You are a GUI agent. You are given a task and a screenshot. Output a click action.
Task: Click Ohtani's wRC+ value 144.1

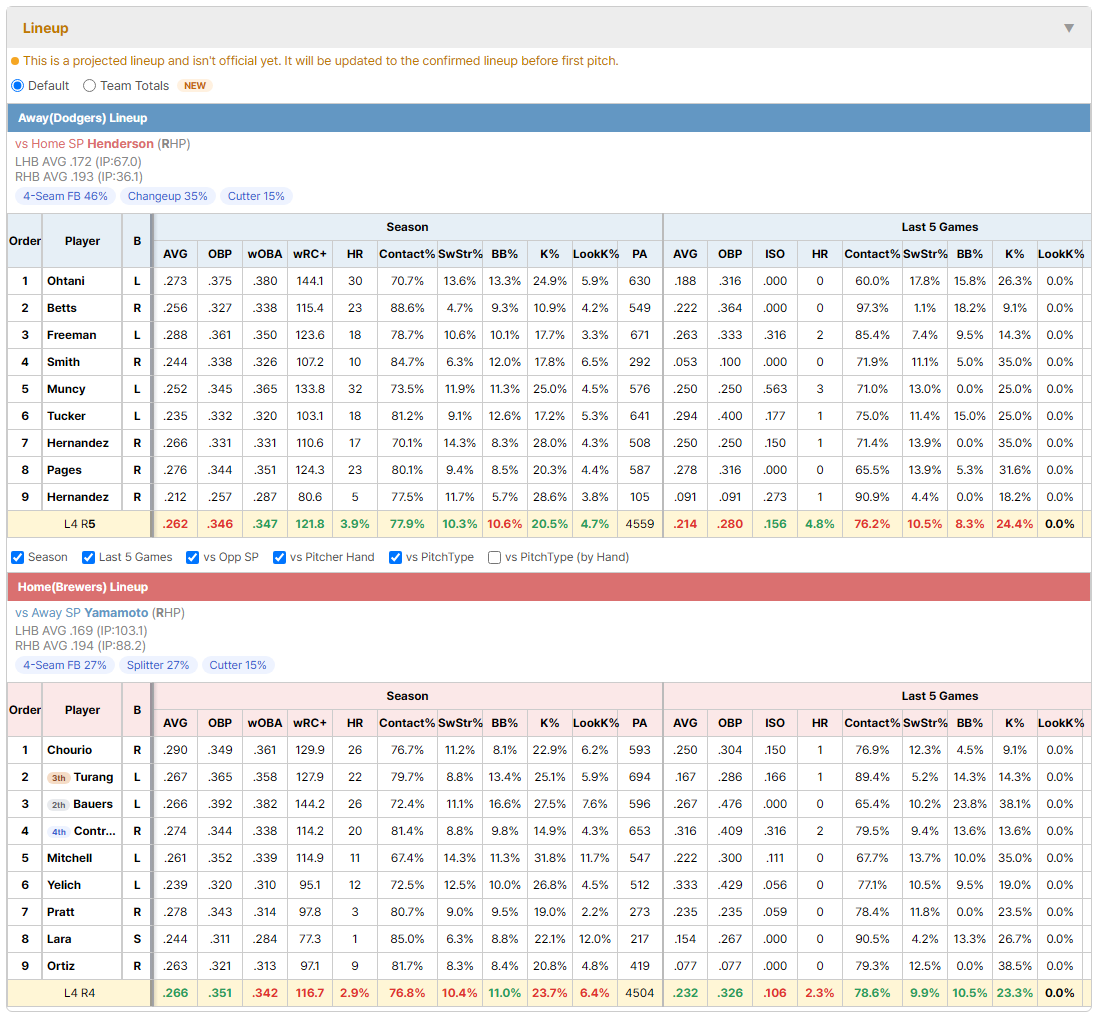(310, 281)
